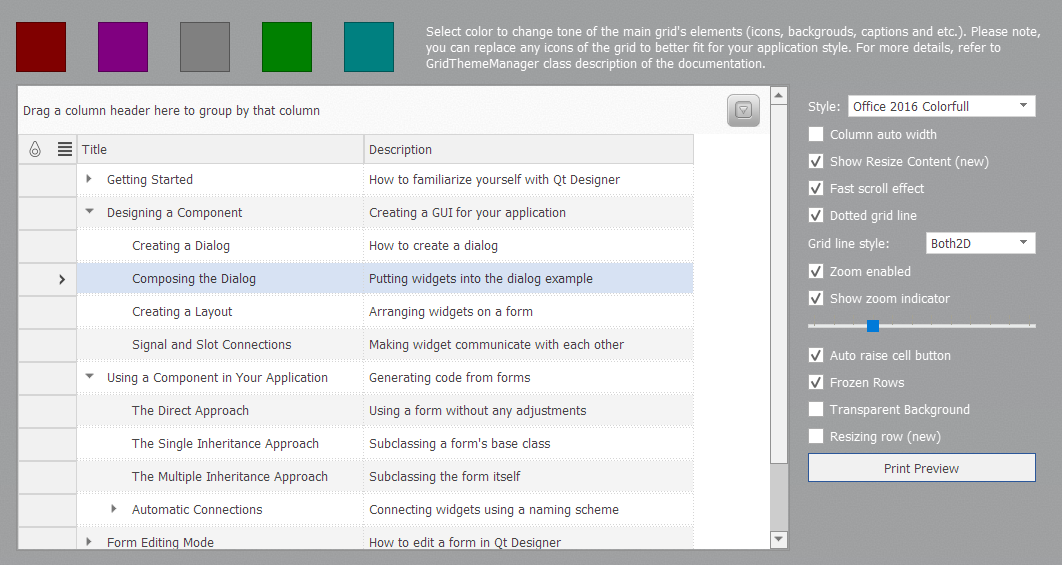Select The Multiple Inheritance Approach row
Image resolution: width=1062 pixels, height=565 pixels.
pyautogui.click(x=385, y=477)
